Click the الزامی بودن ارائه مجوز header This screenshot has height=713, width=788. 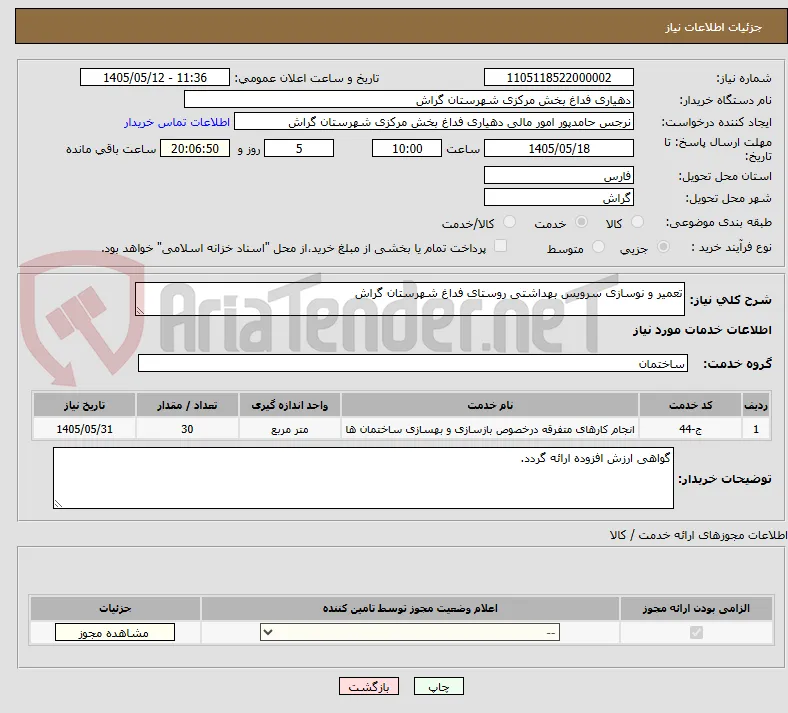[696, 608]
